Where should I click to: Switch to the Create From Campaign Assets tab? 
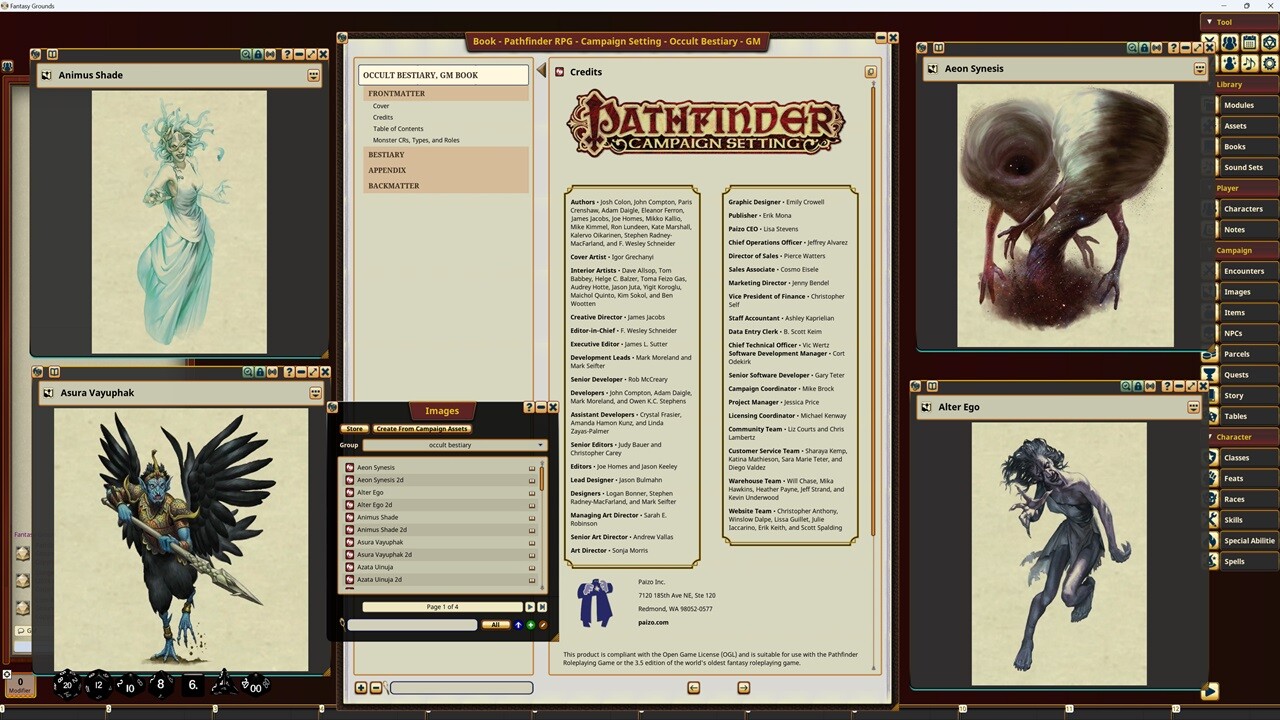tap(421, 428)
